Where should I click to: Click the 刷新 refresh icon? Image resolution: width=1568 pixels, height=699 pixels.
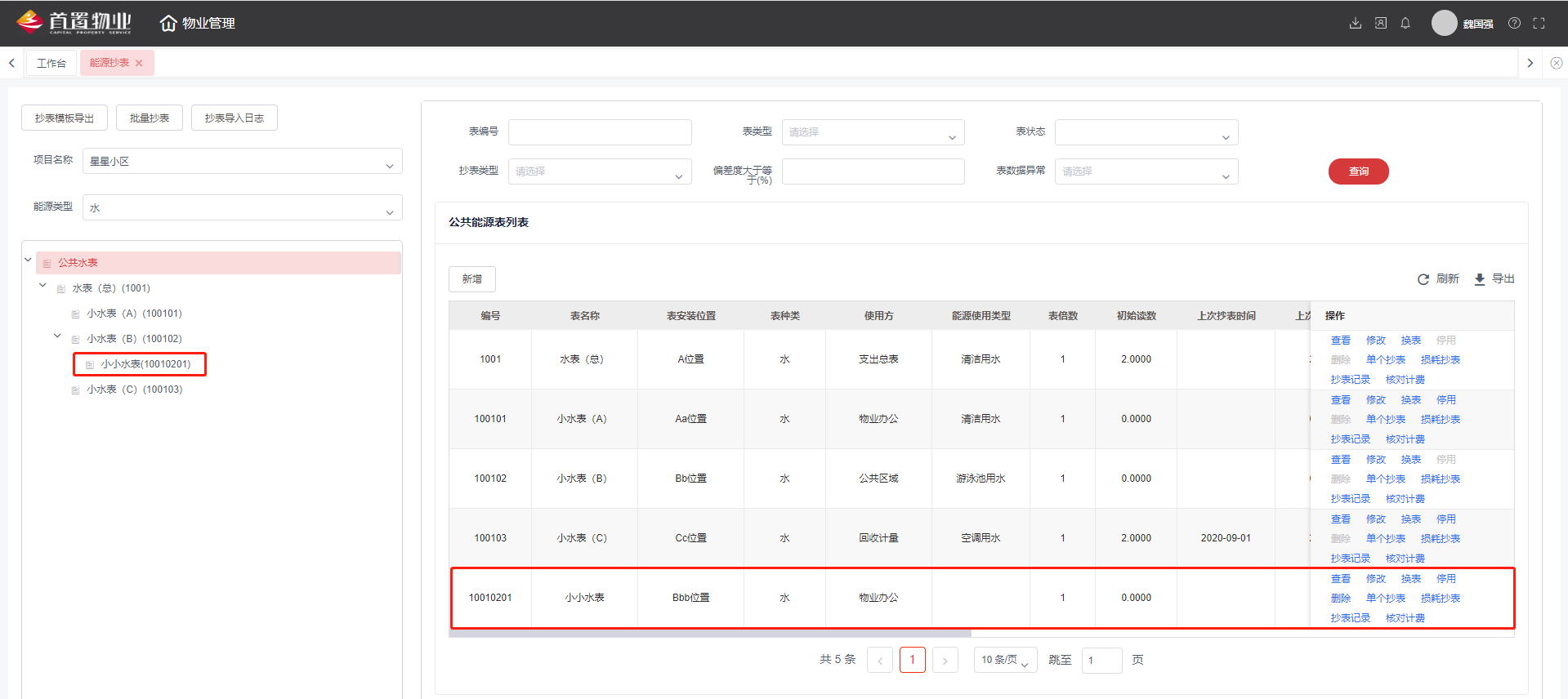1423,279
